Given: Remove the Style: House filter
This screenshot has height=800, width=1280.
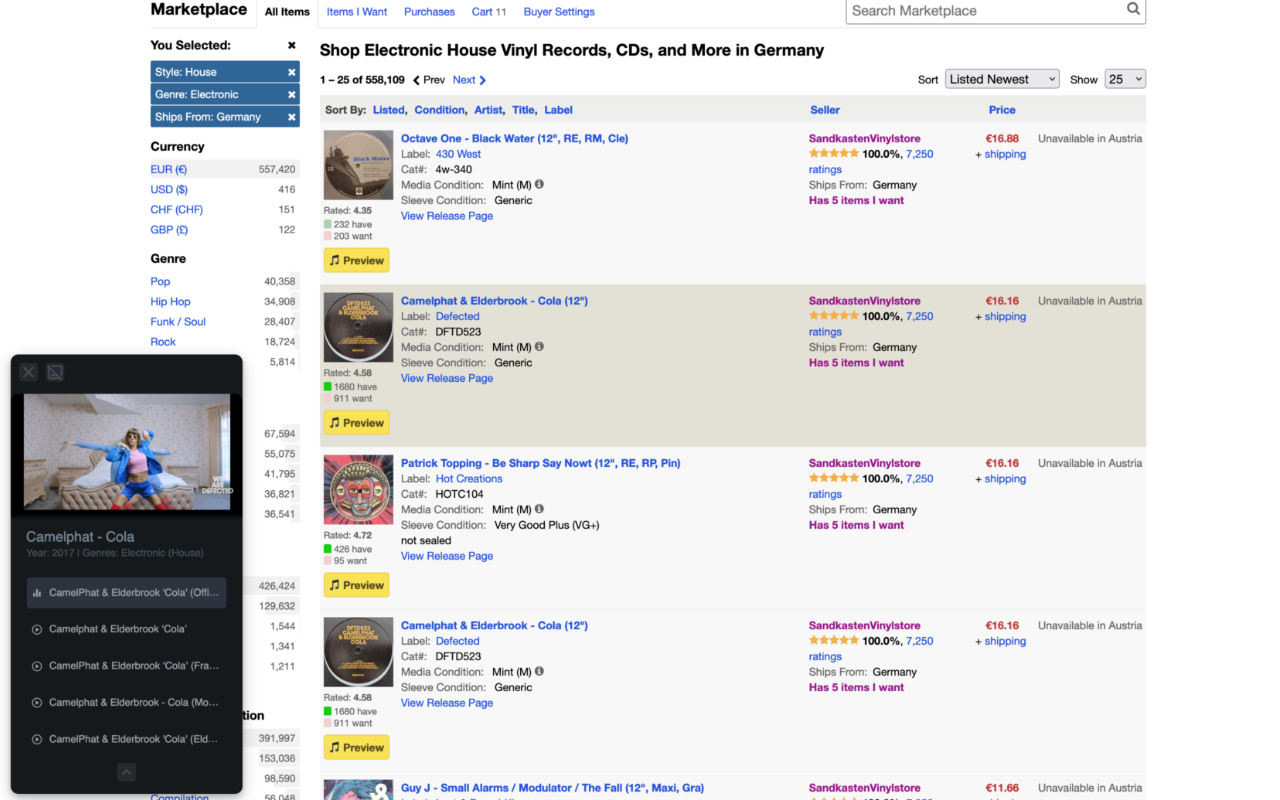Looking at the screenshot, I should tap(292, 72).
